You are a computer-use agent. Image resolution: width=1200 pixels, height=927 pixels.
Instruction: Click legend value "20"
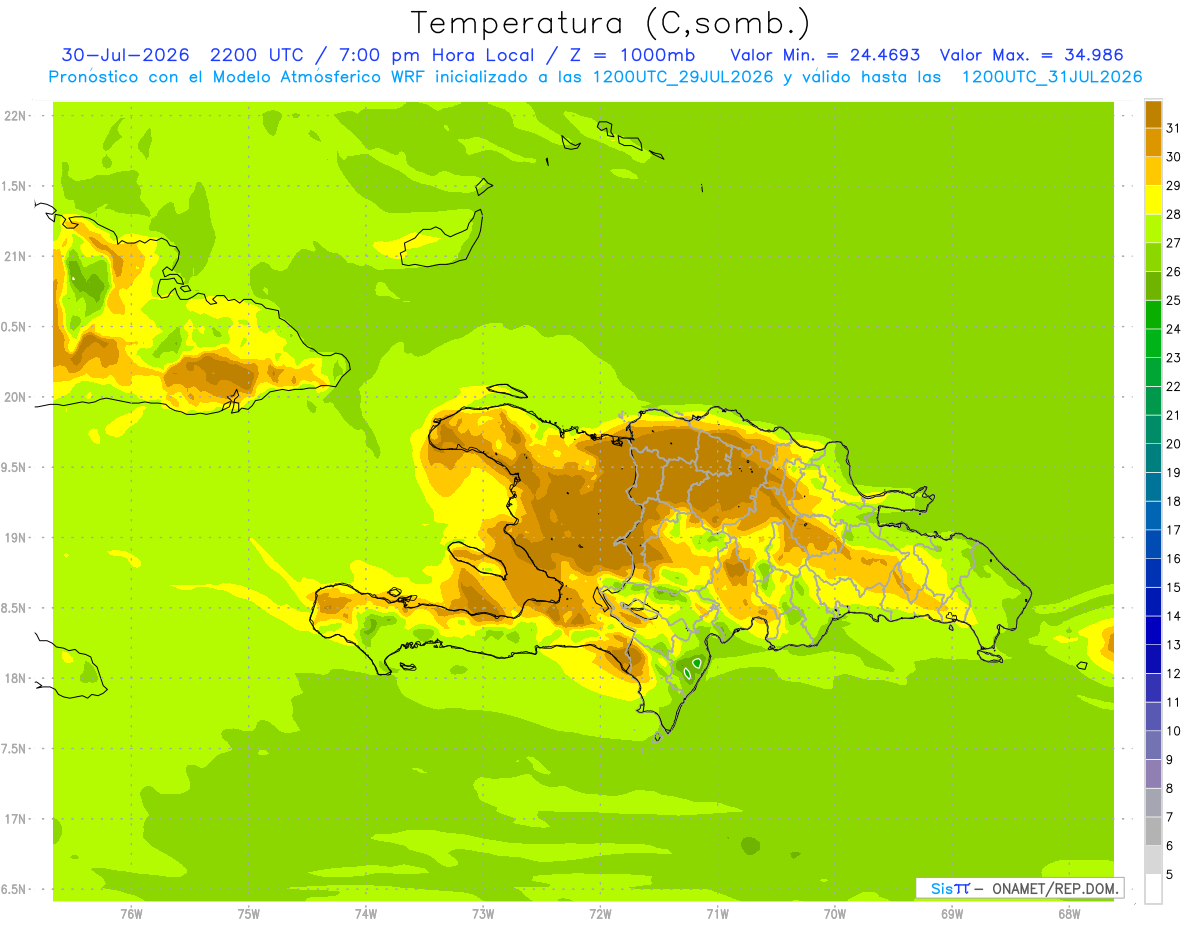click(x=1174, y=444)
